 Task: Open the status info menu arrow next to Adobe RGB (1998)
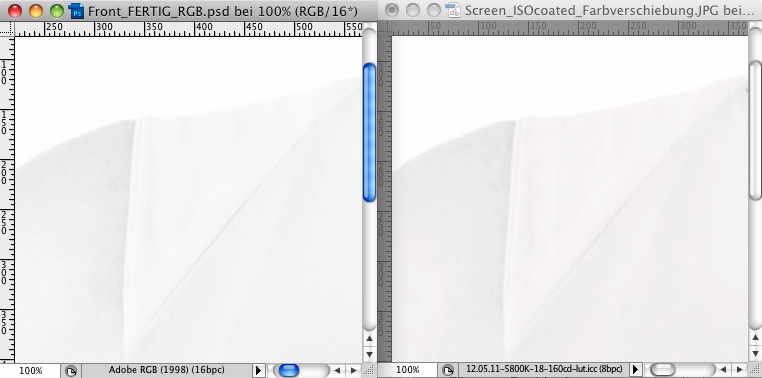(x=259, y=371)
